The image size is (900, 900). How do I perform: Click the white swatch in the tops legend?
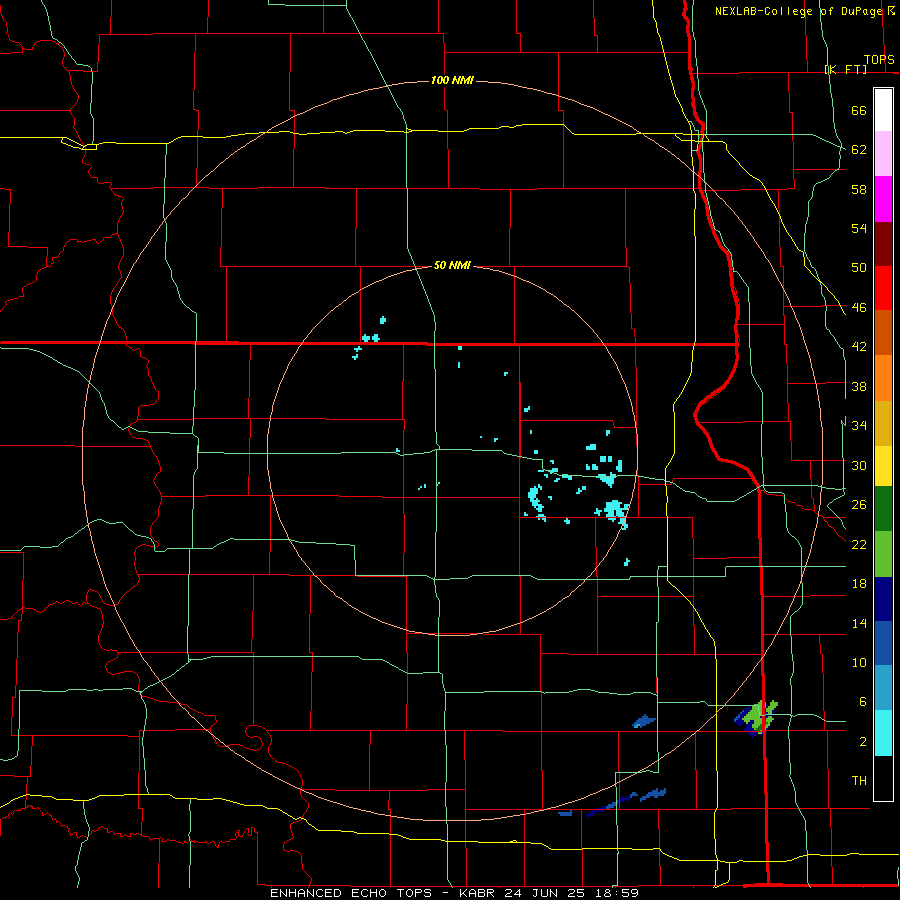[x=883, y=110]
